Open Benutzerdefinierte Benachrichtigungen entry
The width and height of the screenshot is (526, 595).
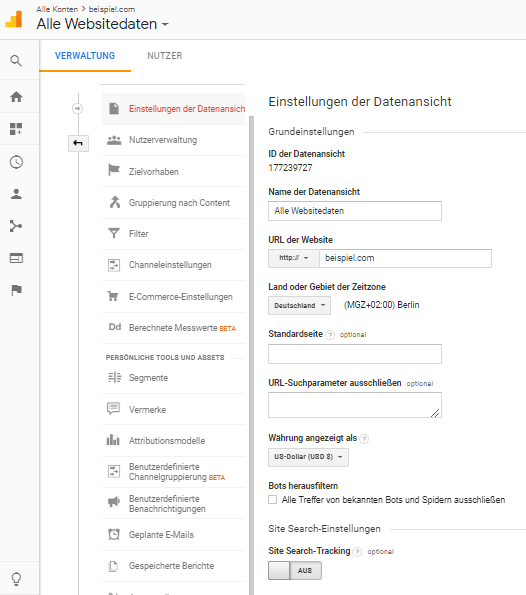(173, 504)
